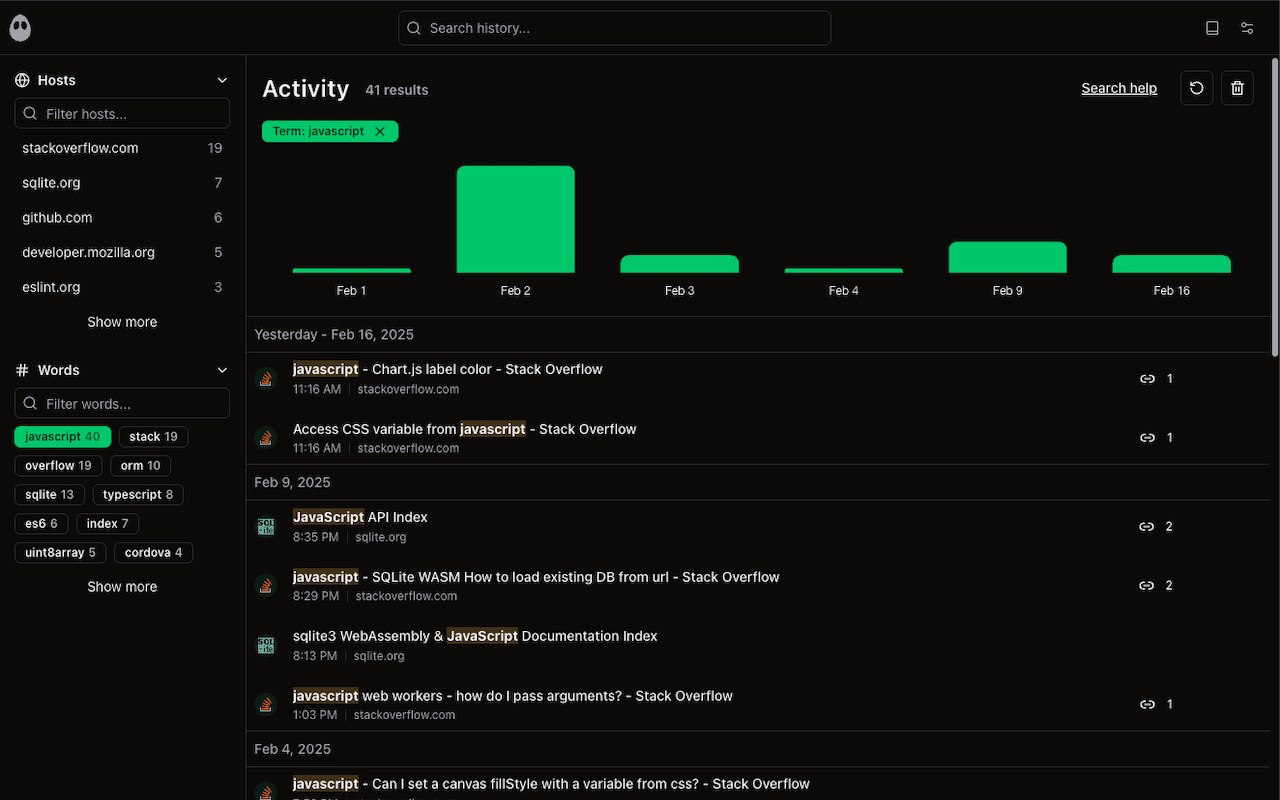Click the ghost app logo
The height and width of the screenshot is (800, 1280).
click(x=20, y=28)
